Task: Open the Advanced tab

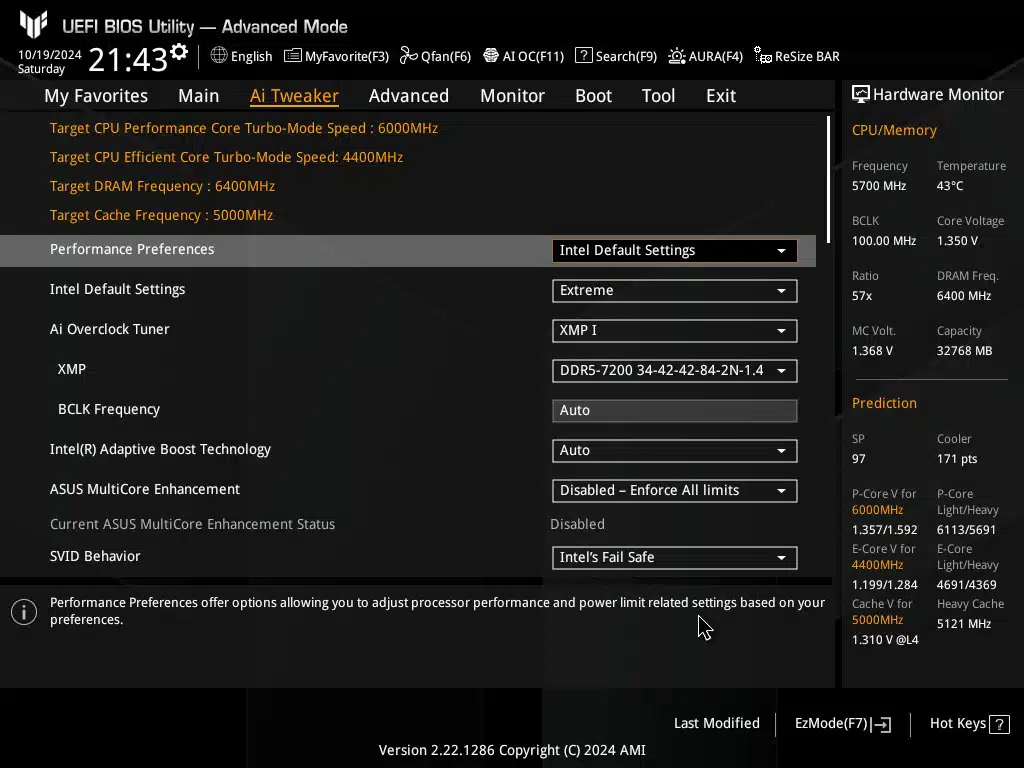Action: [x=409, y=96]
